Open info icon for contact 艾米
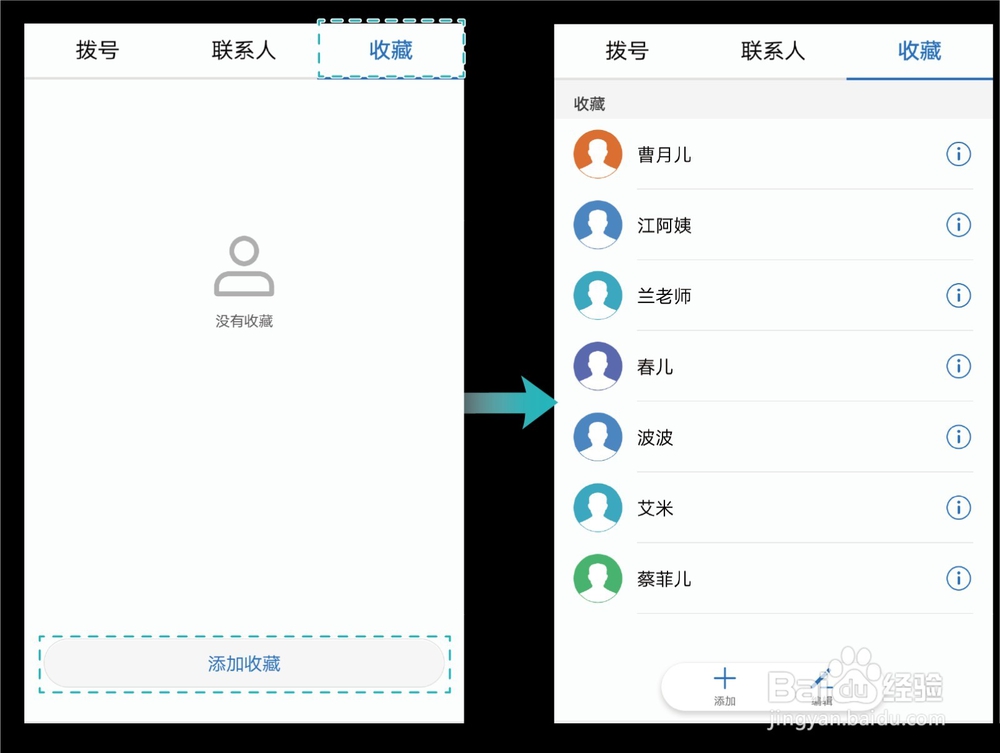1000x753 pixels. tap(958, 508)
